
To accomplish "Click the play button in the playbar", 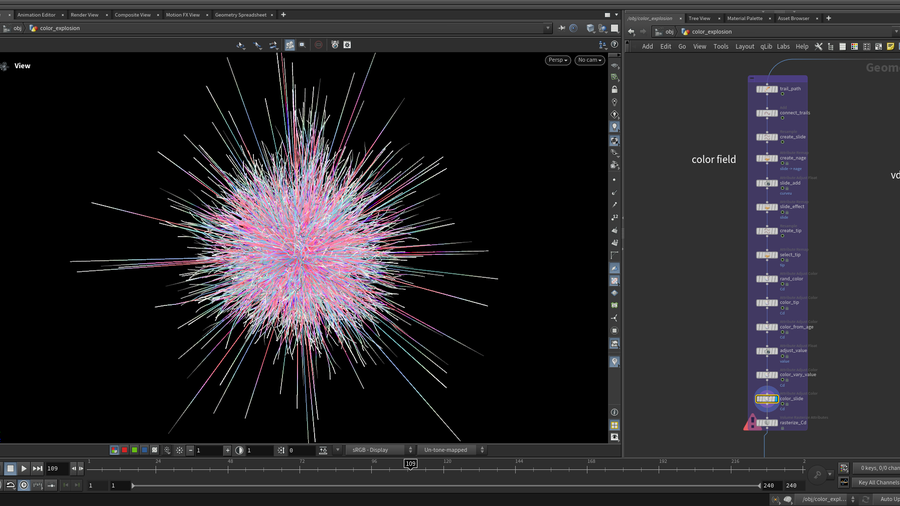I will coord(24,468).
